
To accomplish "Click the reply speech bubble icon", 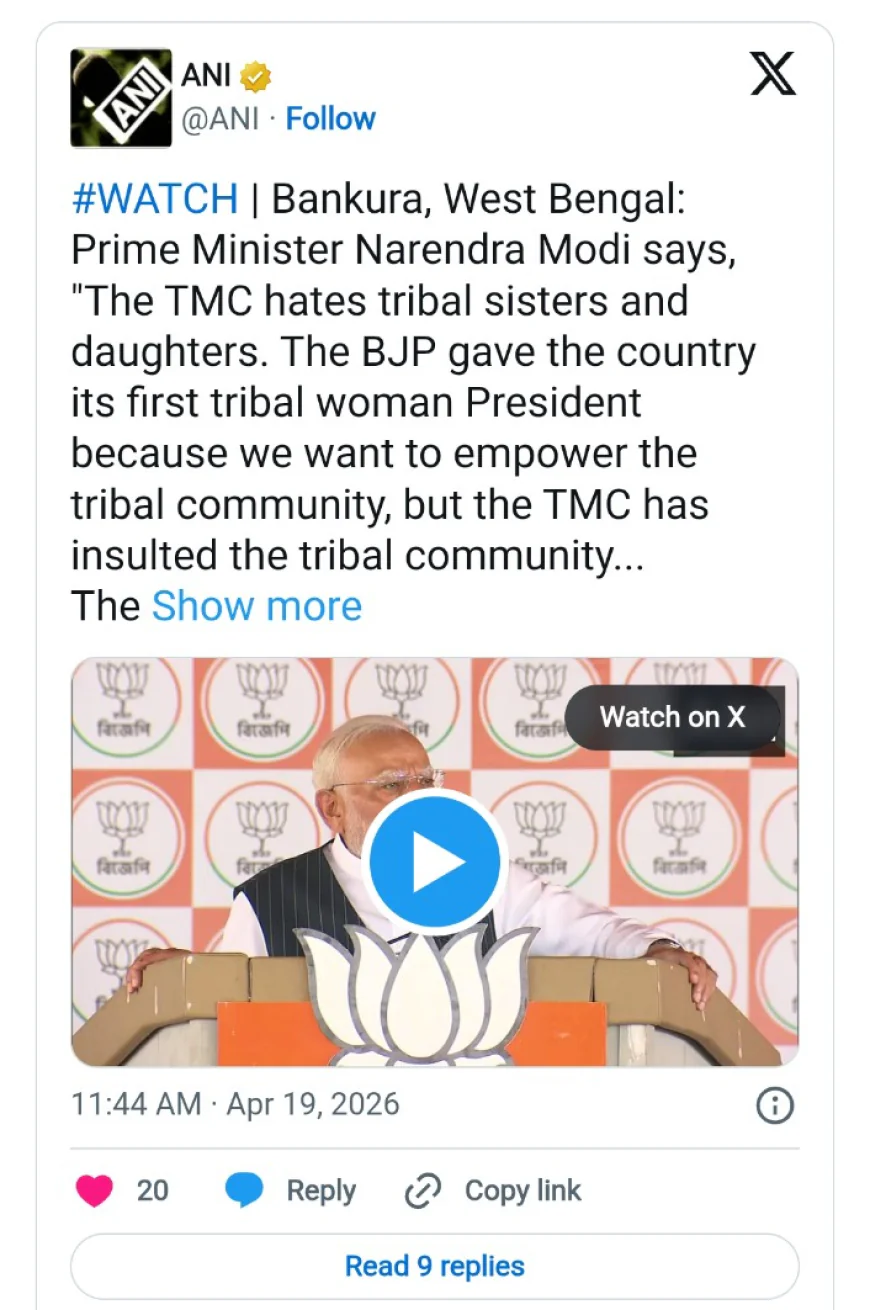I will [244, 1191].
